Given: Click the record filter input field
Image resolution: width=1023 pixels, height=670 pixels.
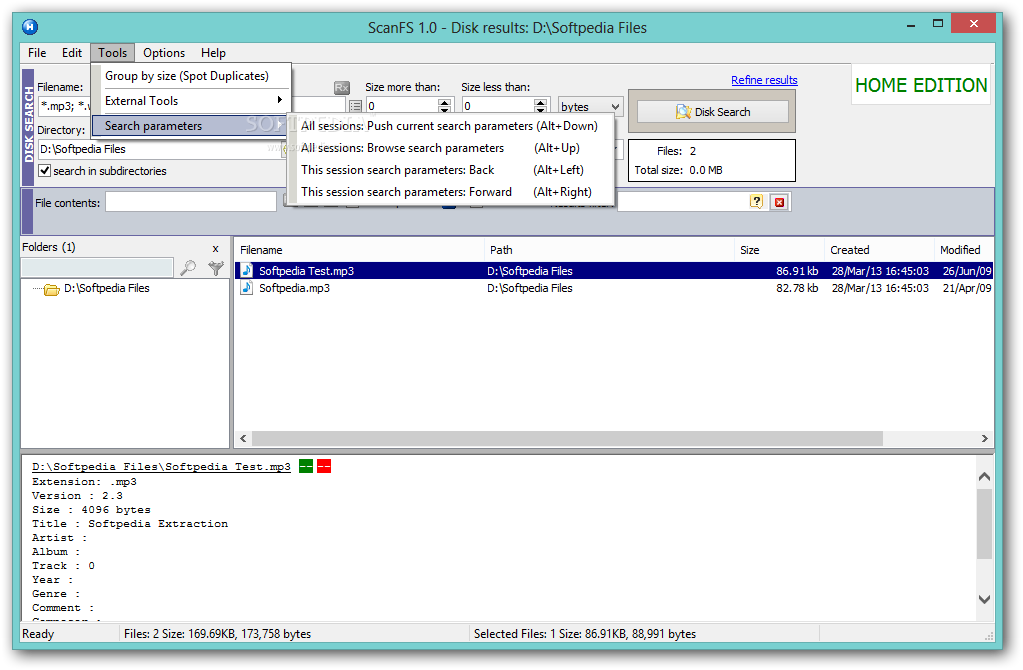Looking at the screenshot, I should coord(682,202).
